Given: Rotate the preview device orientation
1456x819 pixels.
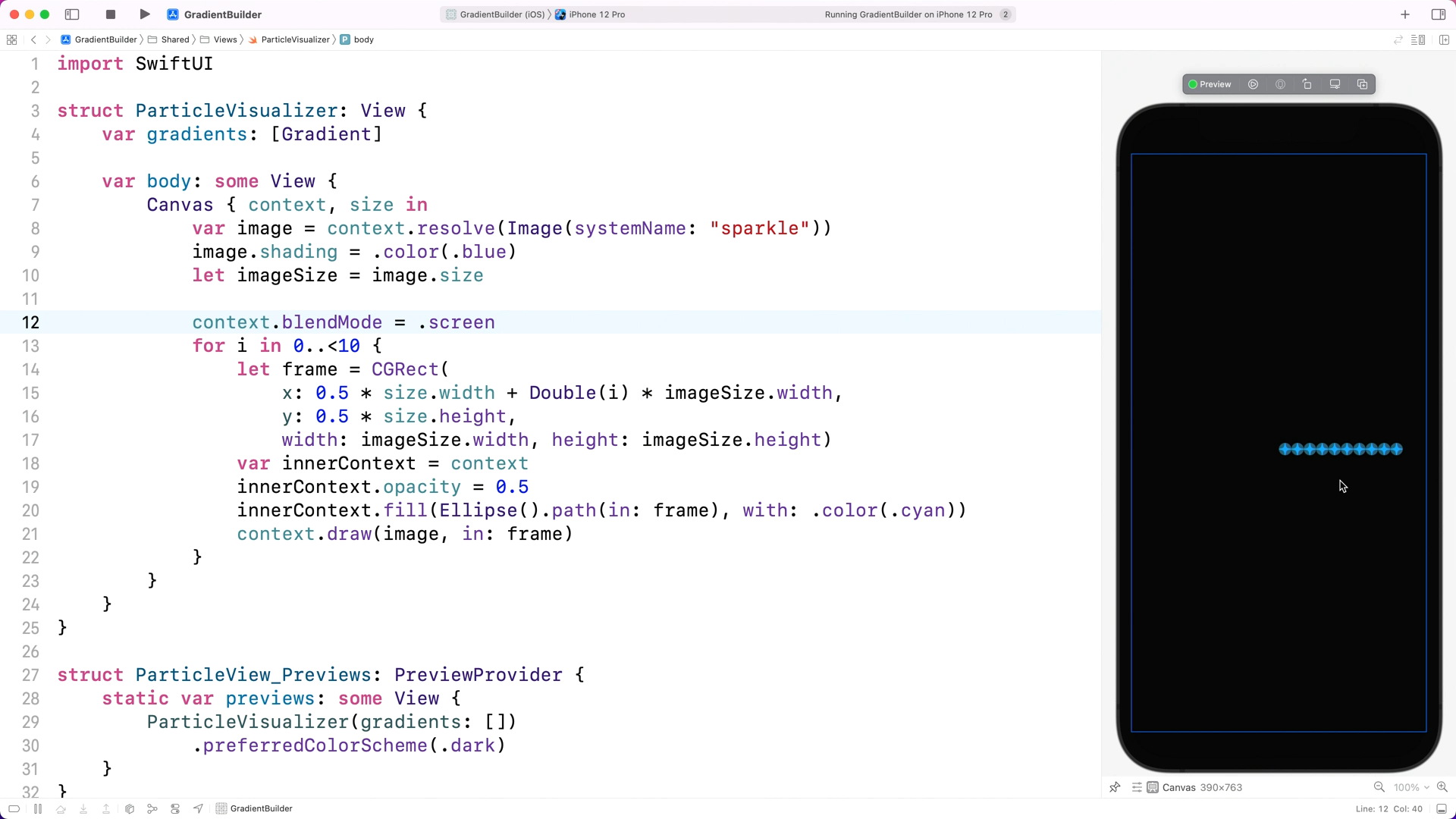Looking at the screenshot, I should pyautogui.click(x=1307, y=84).
